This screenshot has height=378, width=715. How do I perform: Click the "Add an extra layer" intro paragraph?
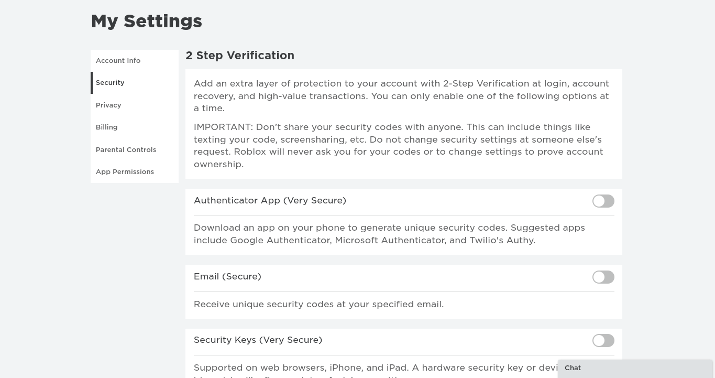tap(401, 96)
